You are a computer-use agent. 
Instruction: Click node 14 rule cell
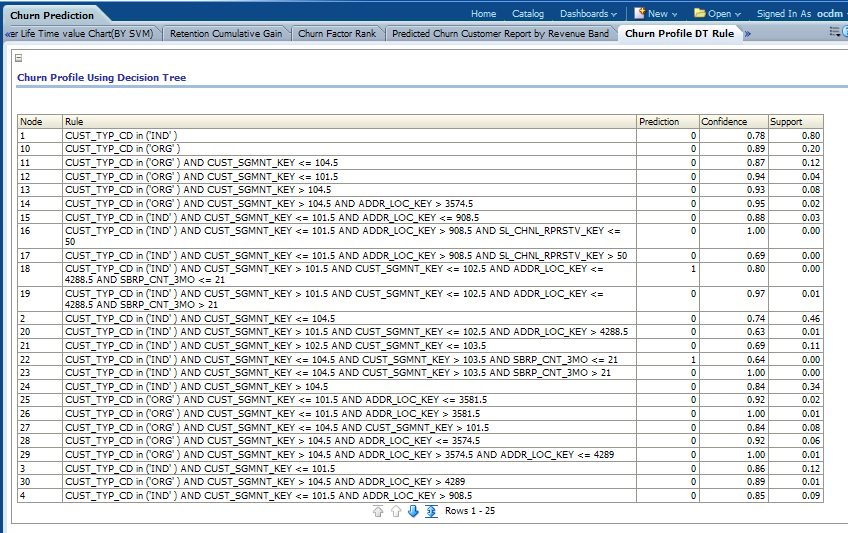349,204
